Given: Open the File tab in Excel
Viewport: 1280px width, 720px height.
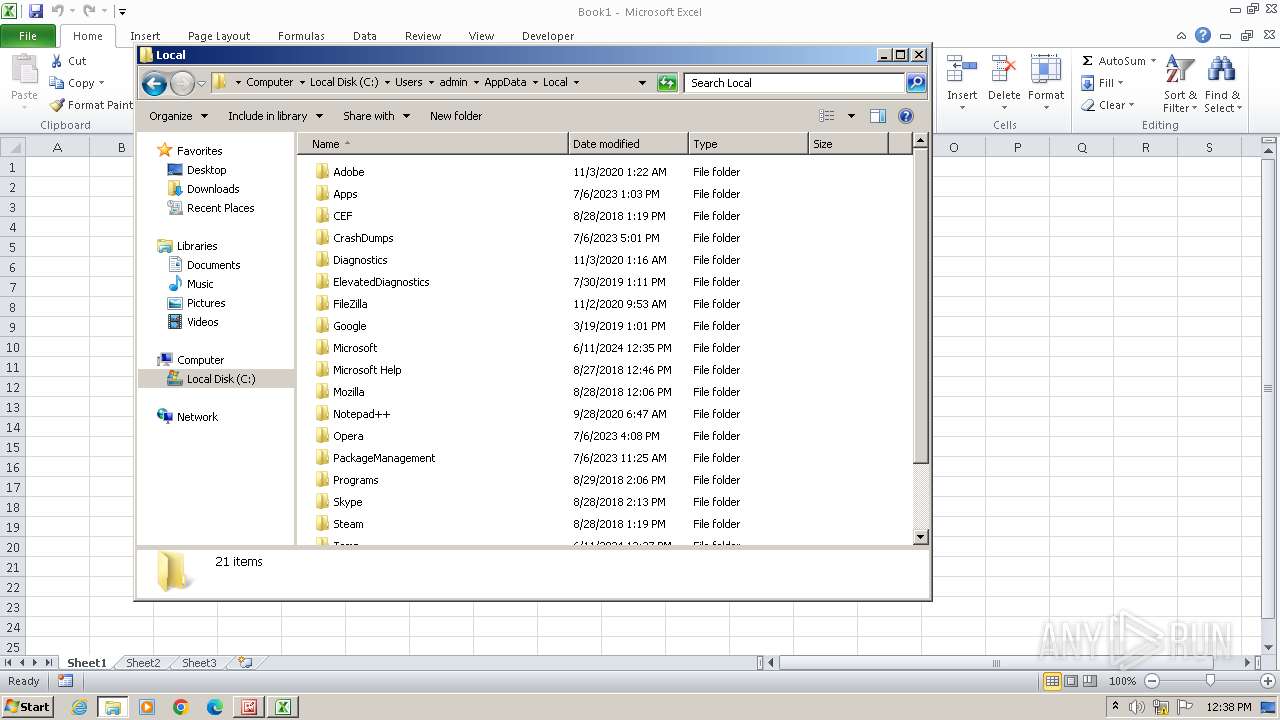Looking at the screenshot, I should (29, 35).
